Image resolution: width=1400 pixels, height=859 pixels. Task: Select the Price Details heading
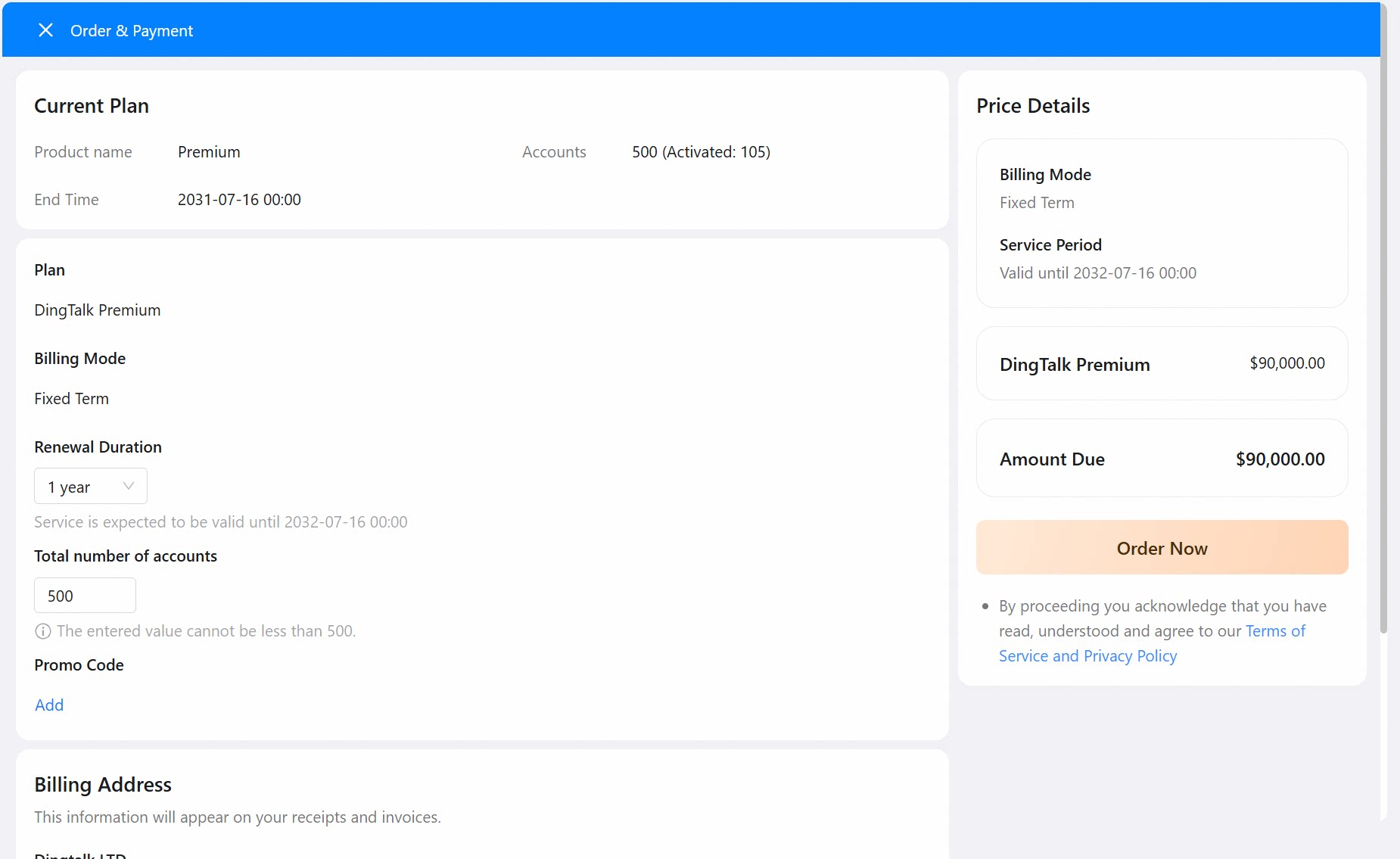tap(1033, 106)
